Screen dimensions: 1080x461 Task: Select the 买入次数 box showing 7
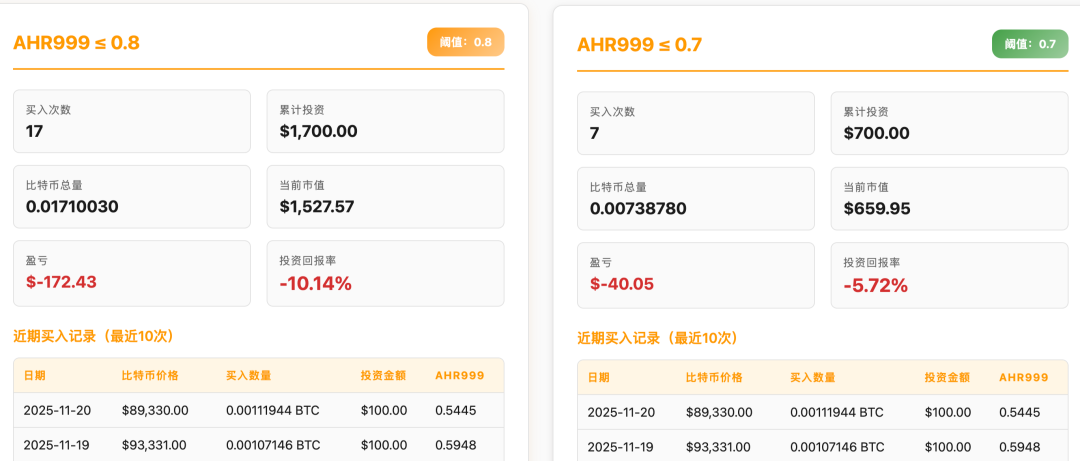tap(696, 123)
